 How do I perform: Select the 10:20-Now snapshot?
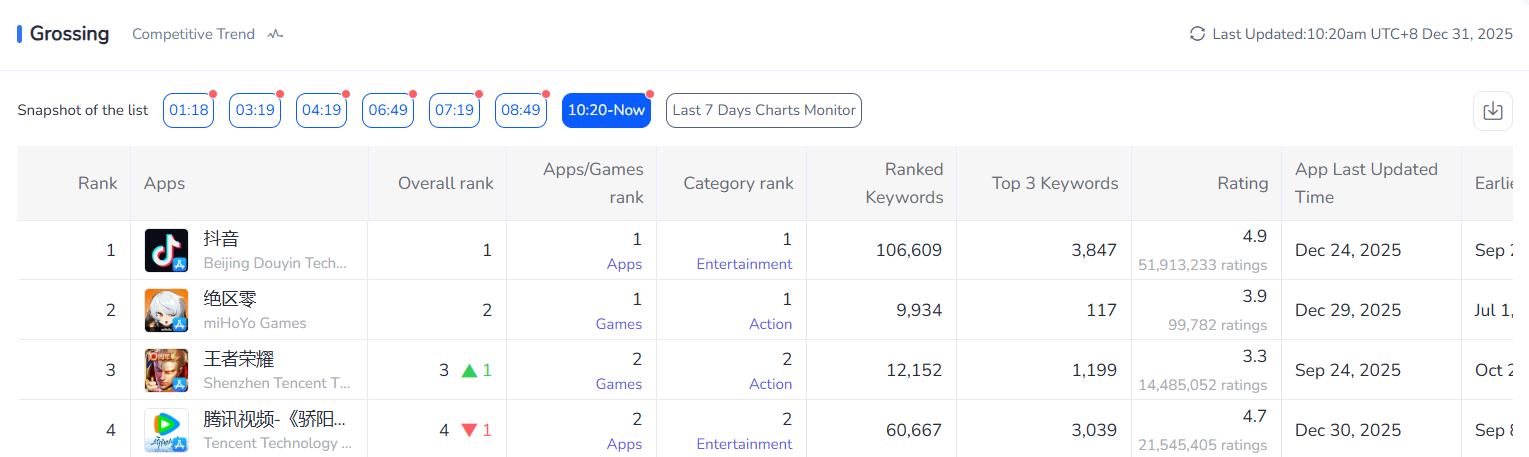(607, 110)
